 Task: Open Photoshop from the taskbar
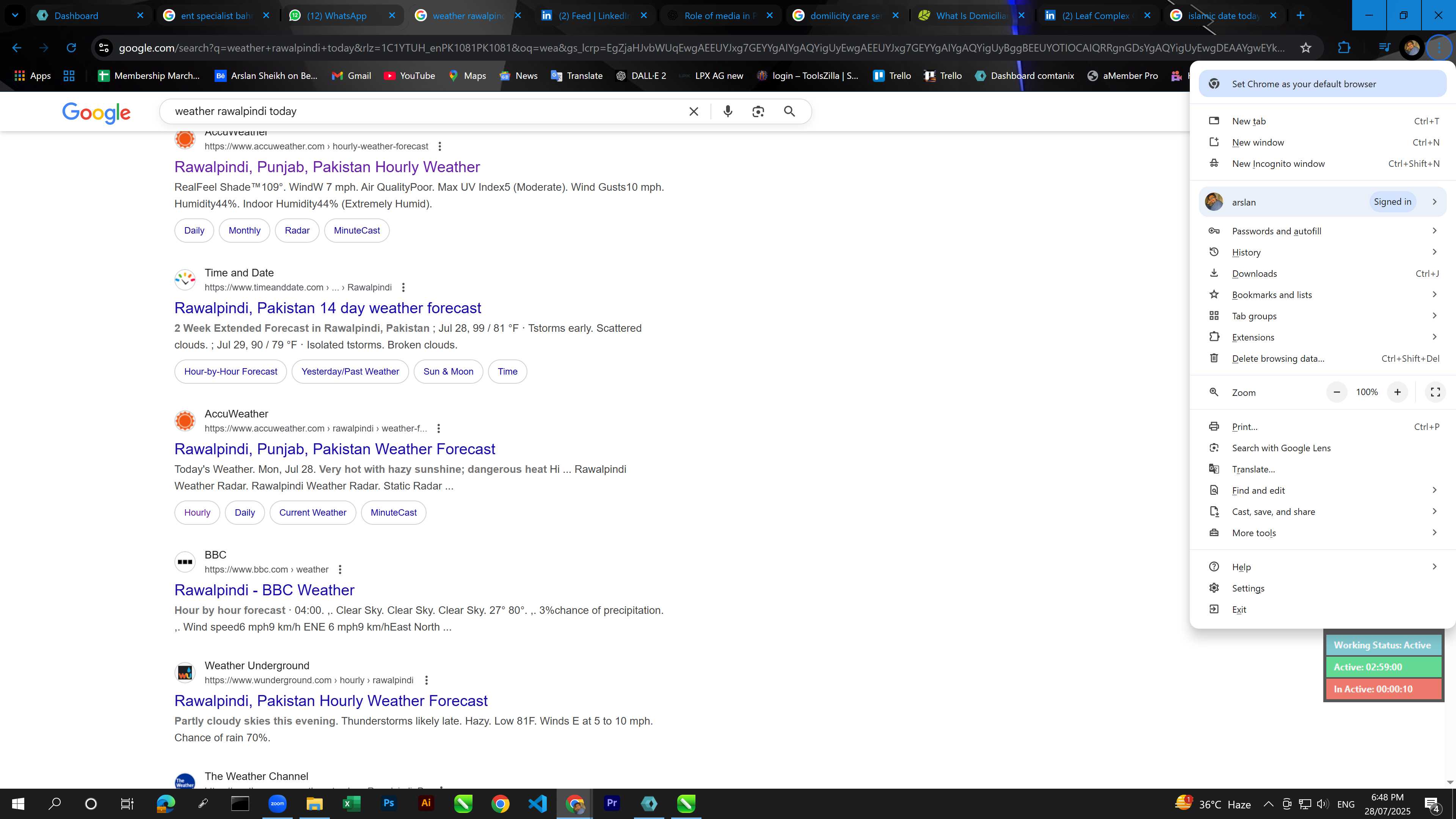click(x=388, y=803)
